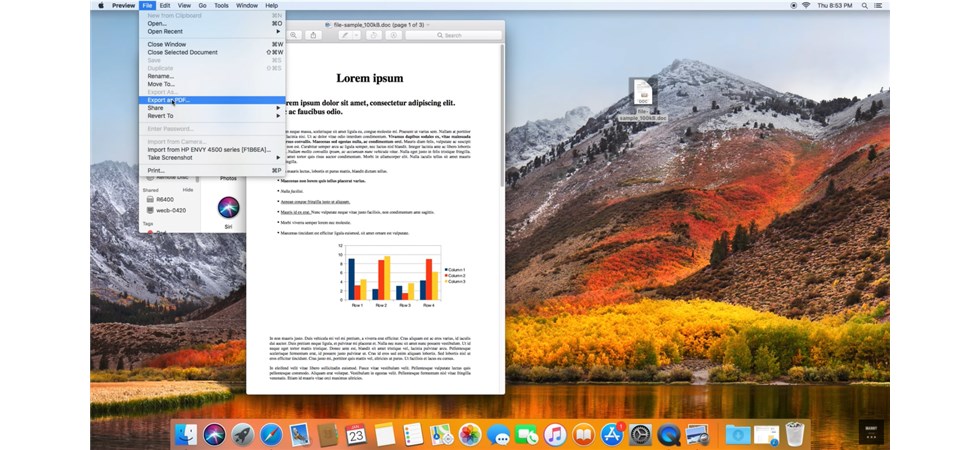Click the zoom magnifier toolbar icon
The height and width of the screenshot is (450, 980).
294,35
